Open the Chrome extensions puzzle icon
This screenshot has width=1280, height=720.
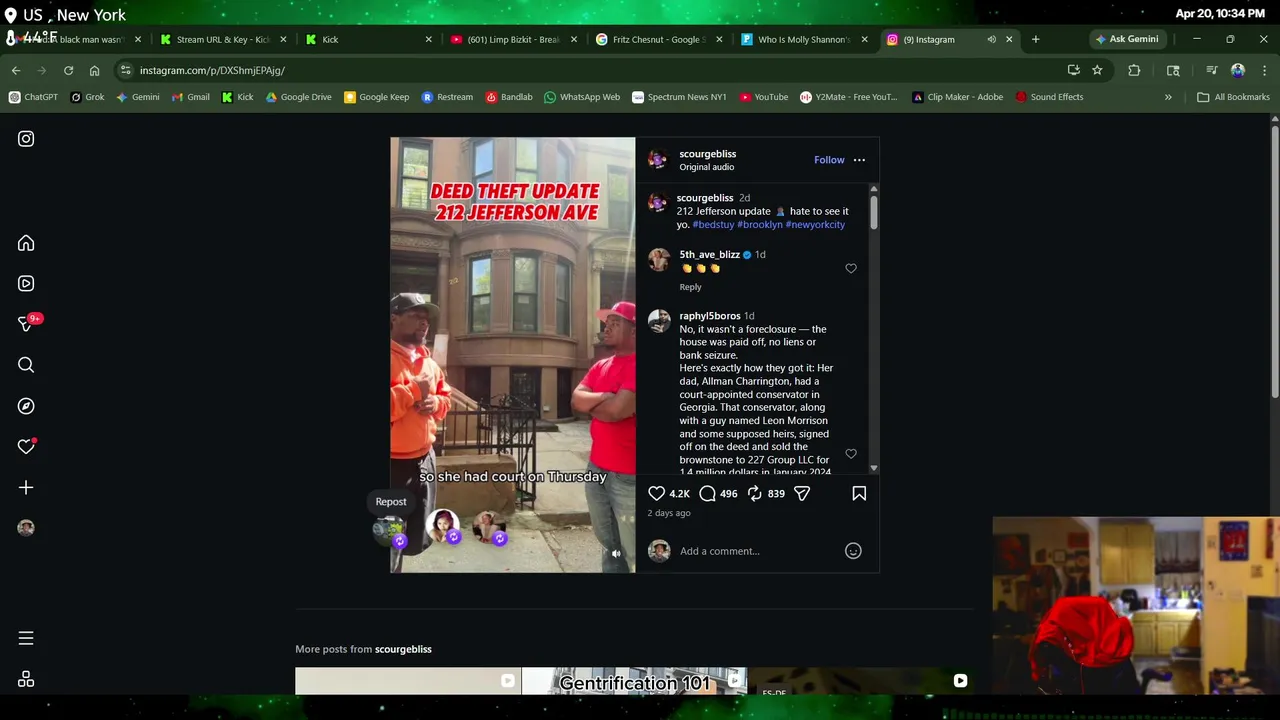[1134, 70]
